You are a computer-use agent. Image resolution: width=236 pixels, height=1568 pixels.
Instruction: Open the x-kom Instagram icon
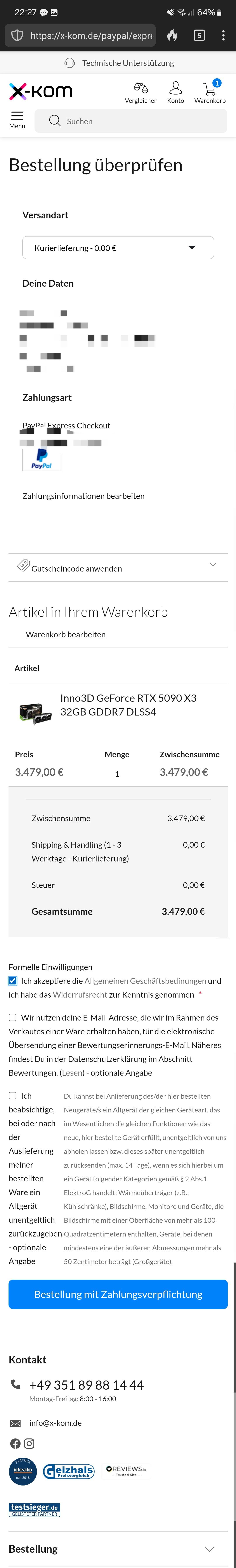point(29,1443)
